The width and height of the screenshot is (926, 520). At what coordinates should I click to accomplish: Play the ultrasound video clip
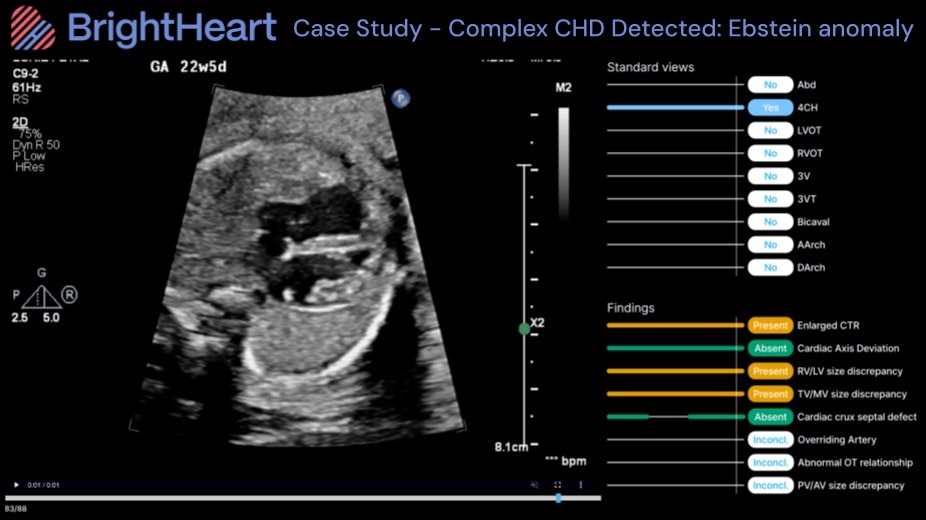tap(16, 485)
